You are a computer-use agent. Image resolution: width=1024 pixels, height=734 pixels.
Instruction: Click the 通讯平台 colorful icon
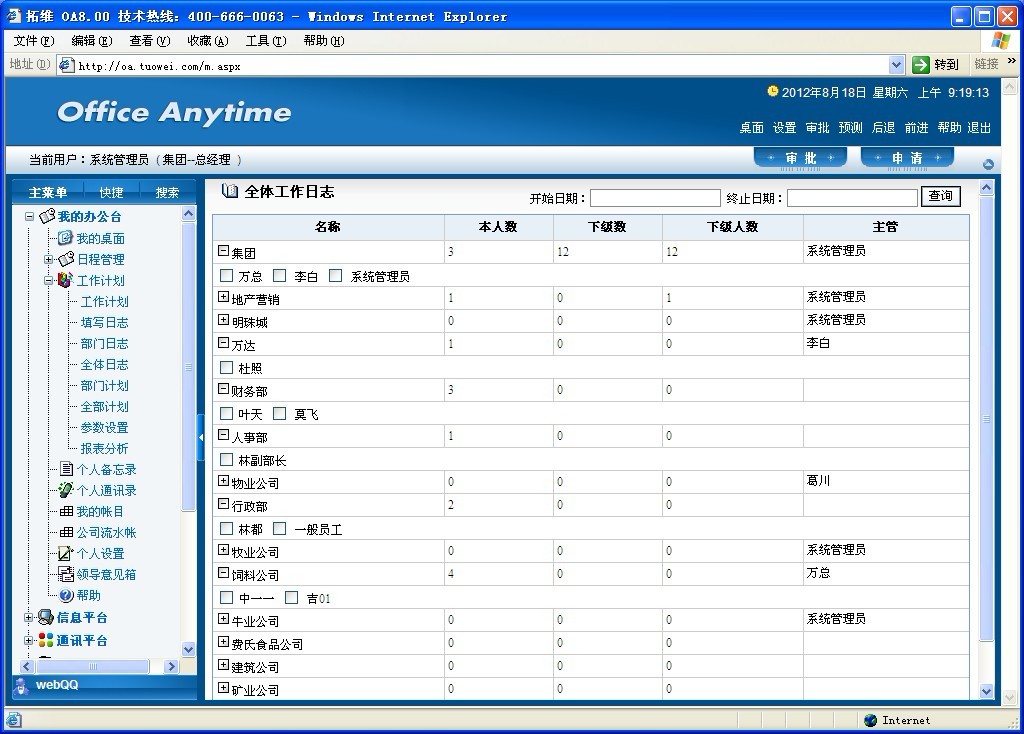click(45, 640)
